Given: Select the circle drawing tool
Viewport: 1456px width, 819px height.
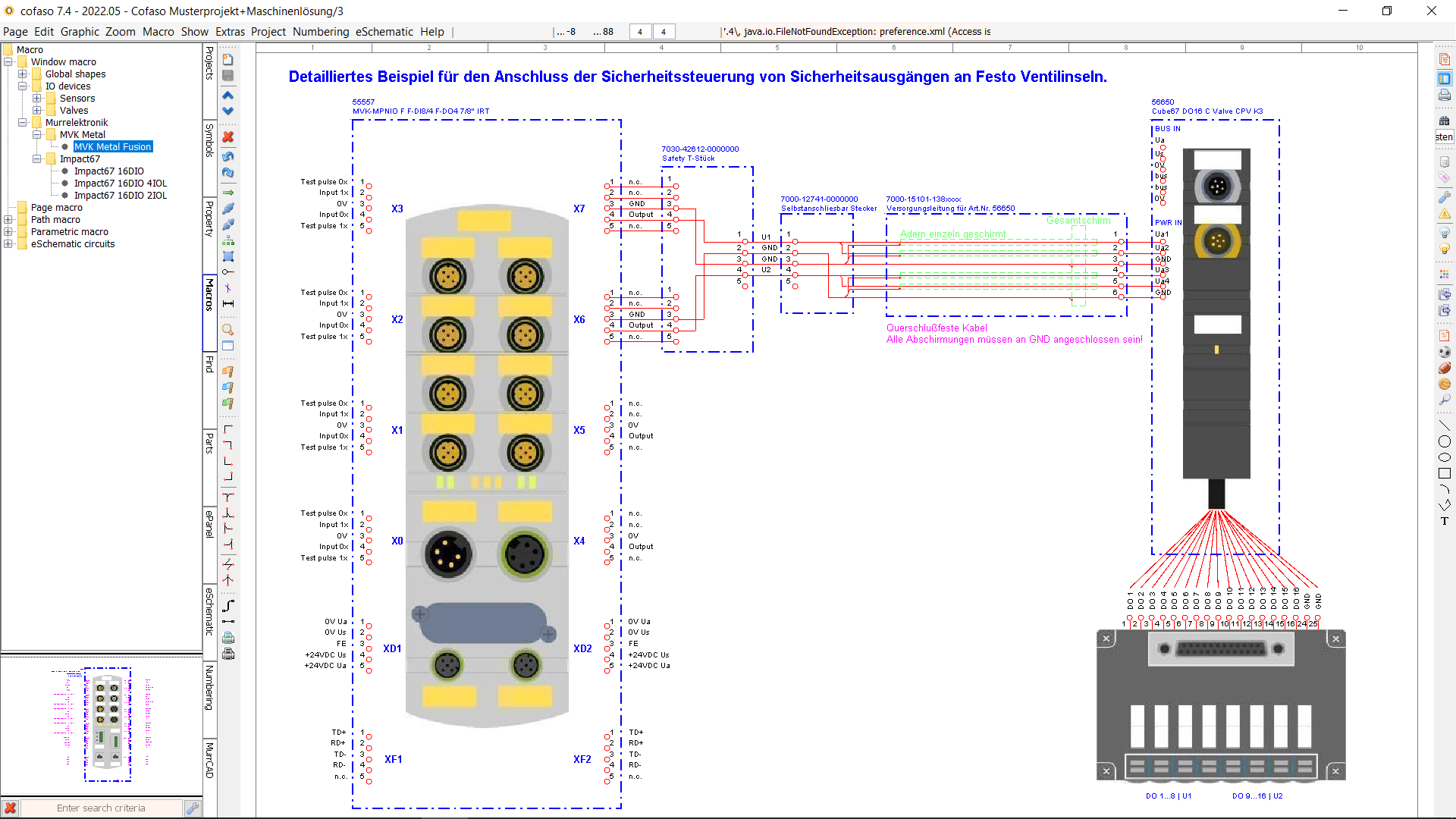Looking at the screenshot, I should [x=1445, y=441].
